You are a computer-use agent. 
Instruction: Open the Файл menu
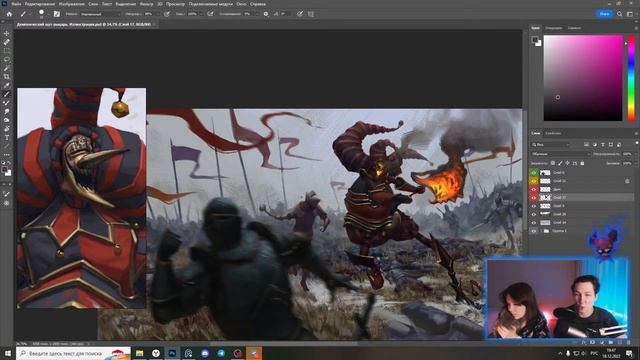pyautogui.click(x=16, y=4)
